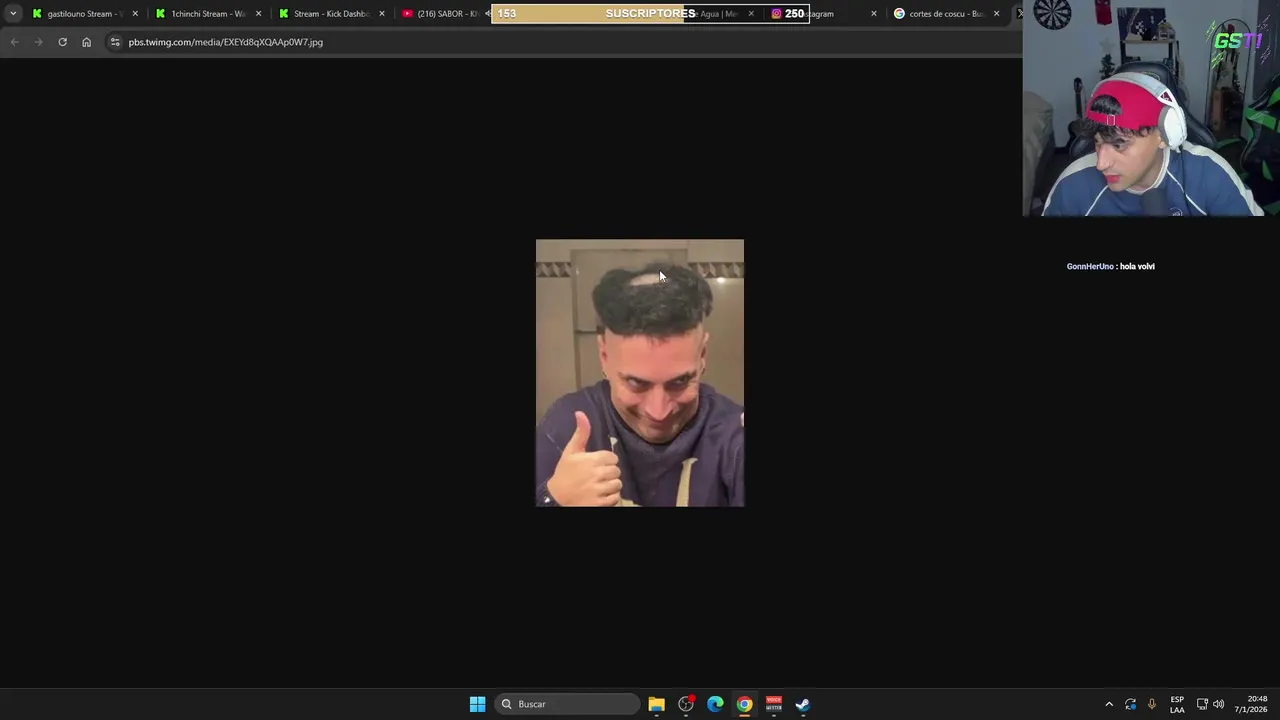
Task: Click the Instagram icon in the 250 overlay
Action: tap(776, 14)
